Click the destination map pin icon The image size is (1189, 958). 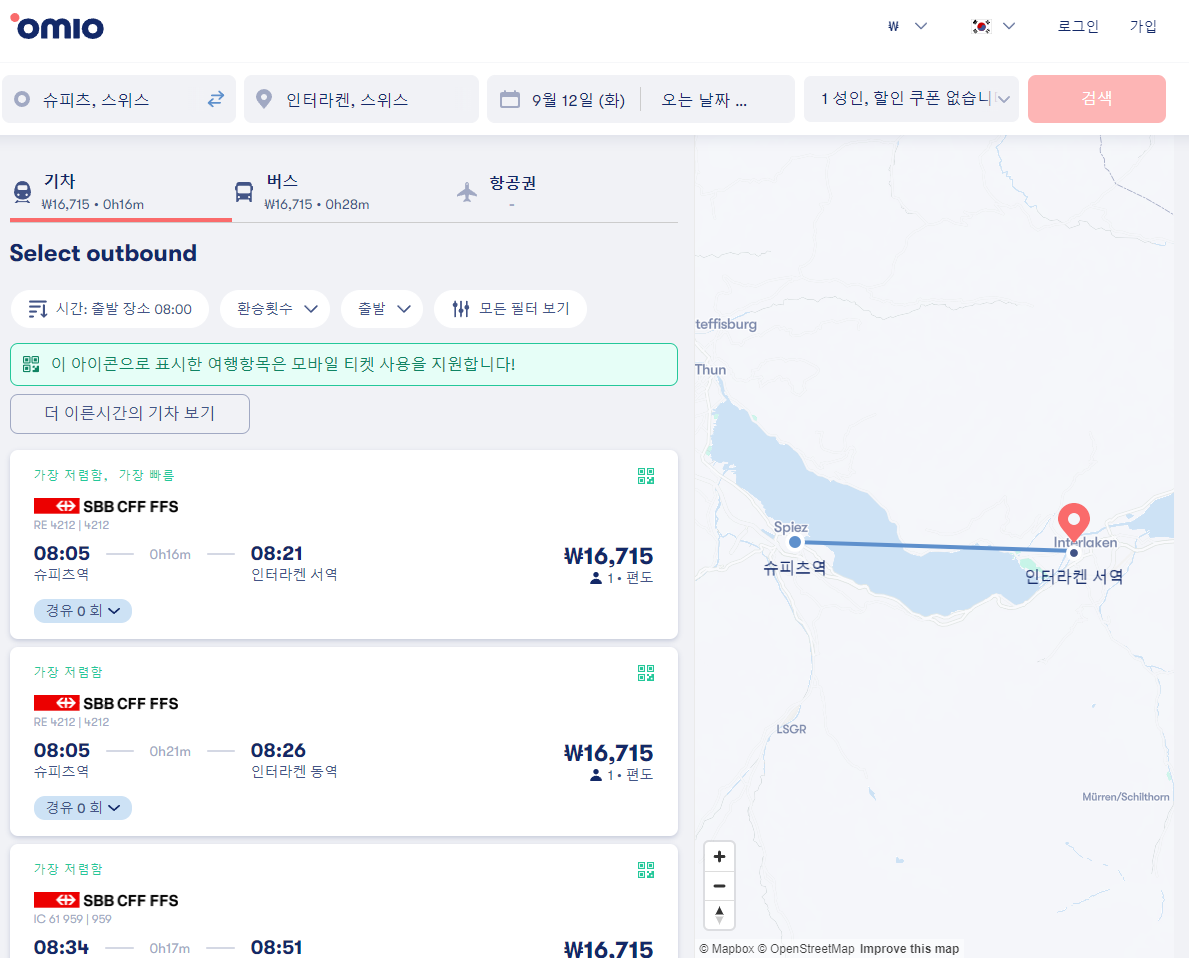click(264, 99)
